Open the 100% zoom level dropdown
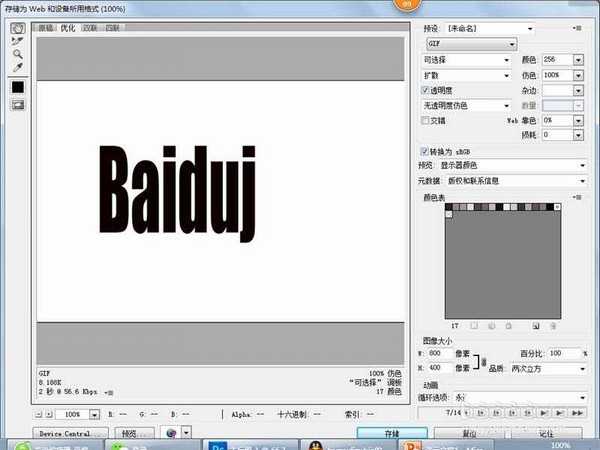Viewport: 600px width, 450px height. tap(95, 414)
